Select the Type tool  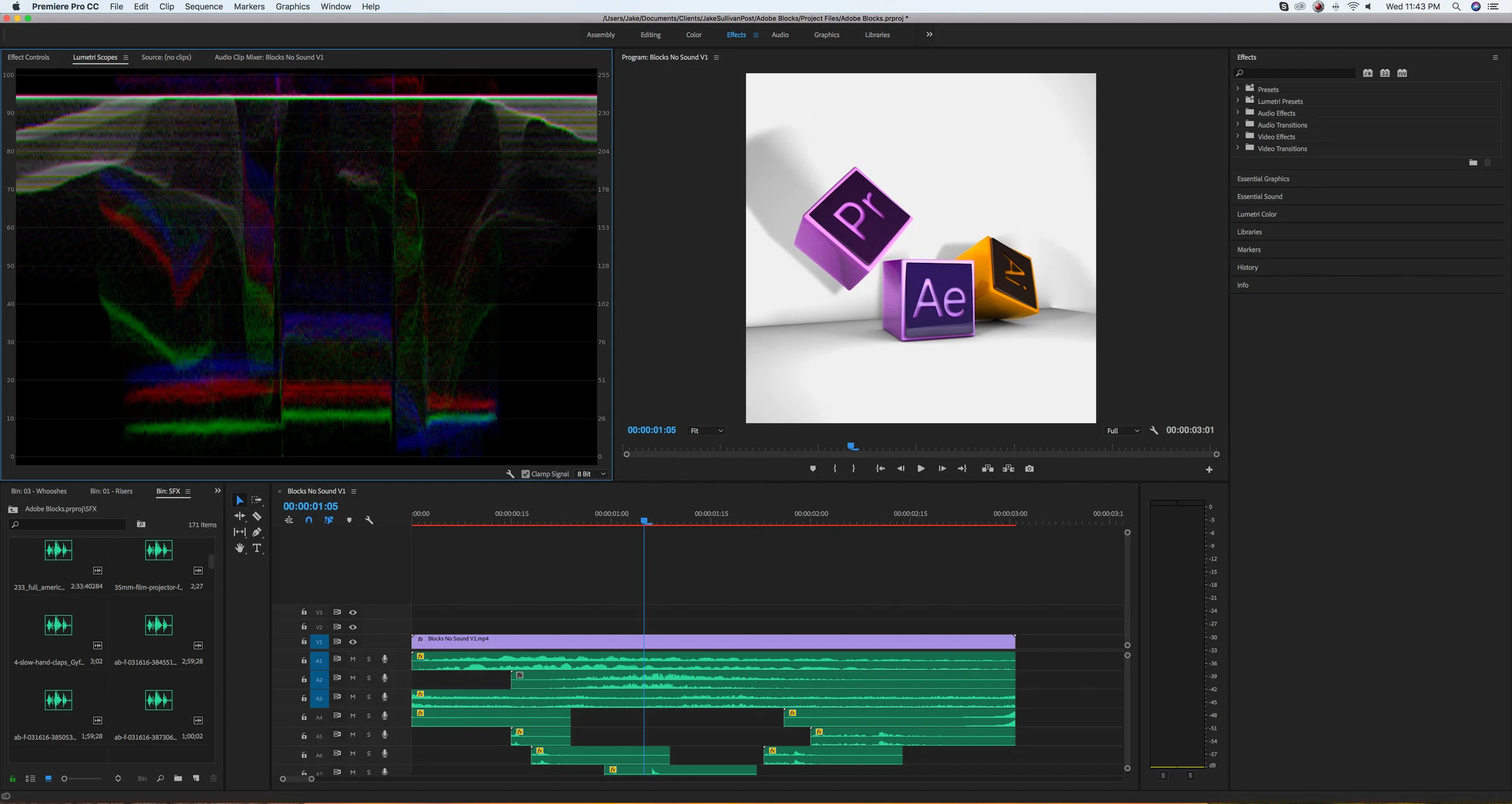(257, 548)
